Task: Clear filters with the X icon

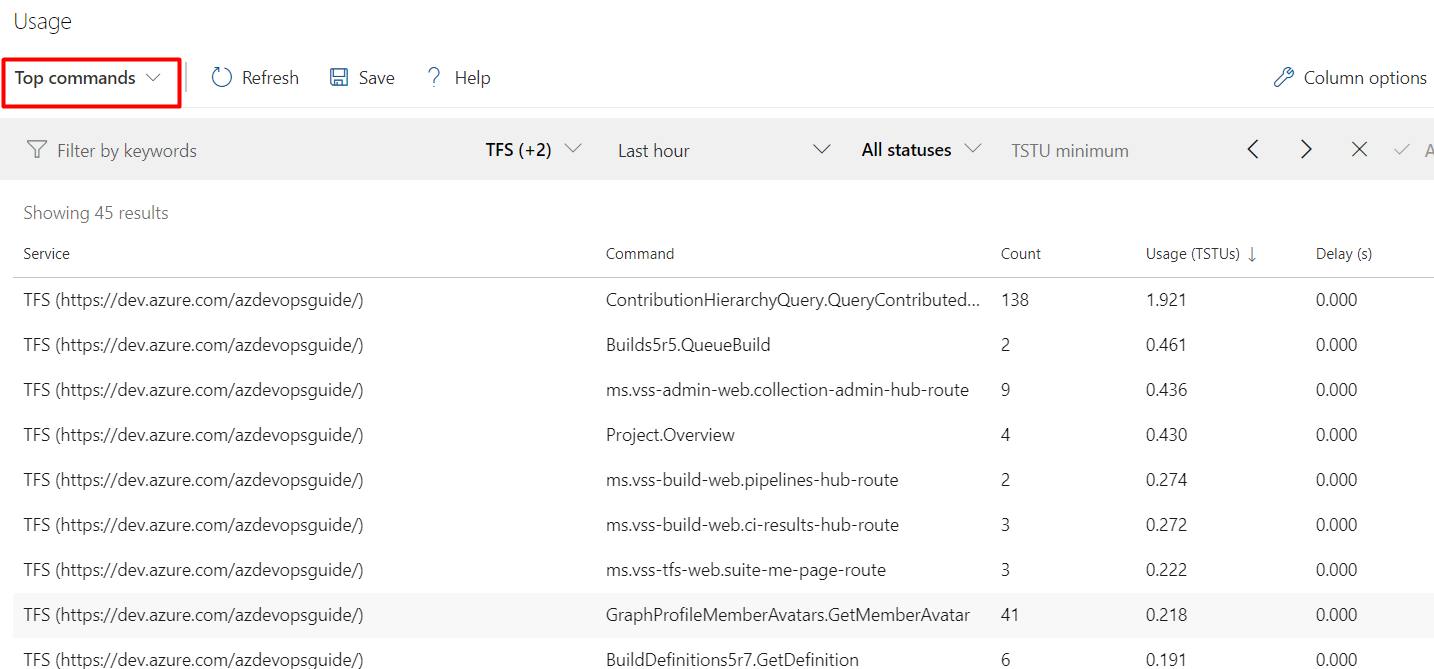Action: tap(1359, 150)
